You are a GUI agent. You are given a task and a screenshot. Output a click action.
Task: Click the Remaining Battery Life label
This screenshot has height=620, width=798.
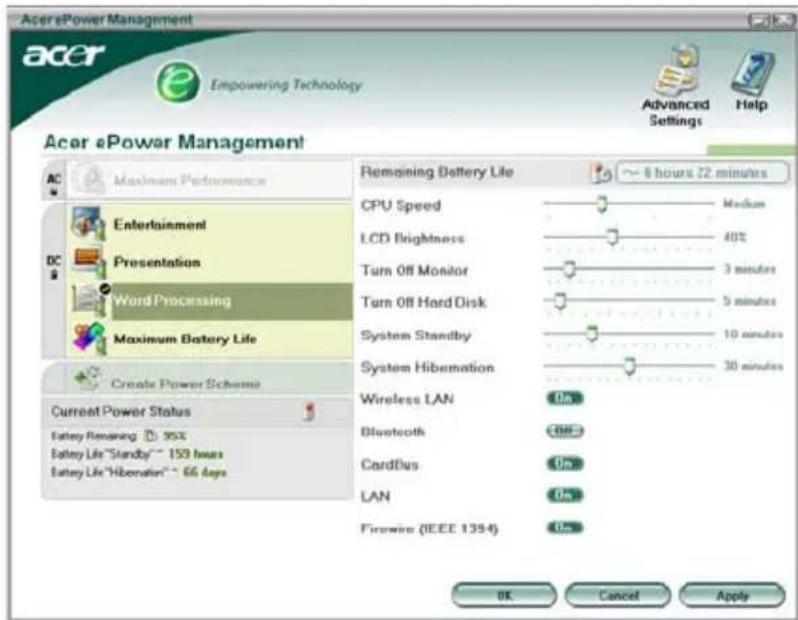[437, 172]
